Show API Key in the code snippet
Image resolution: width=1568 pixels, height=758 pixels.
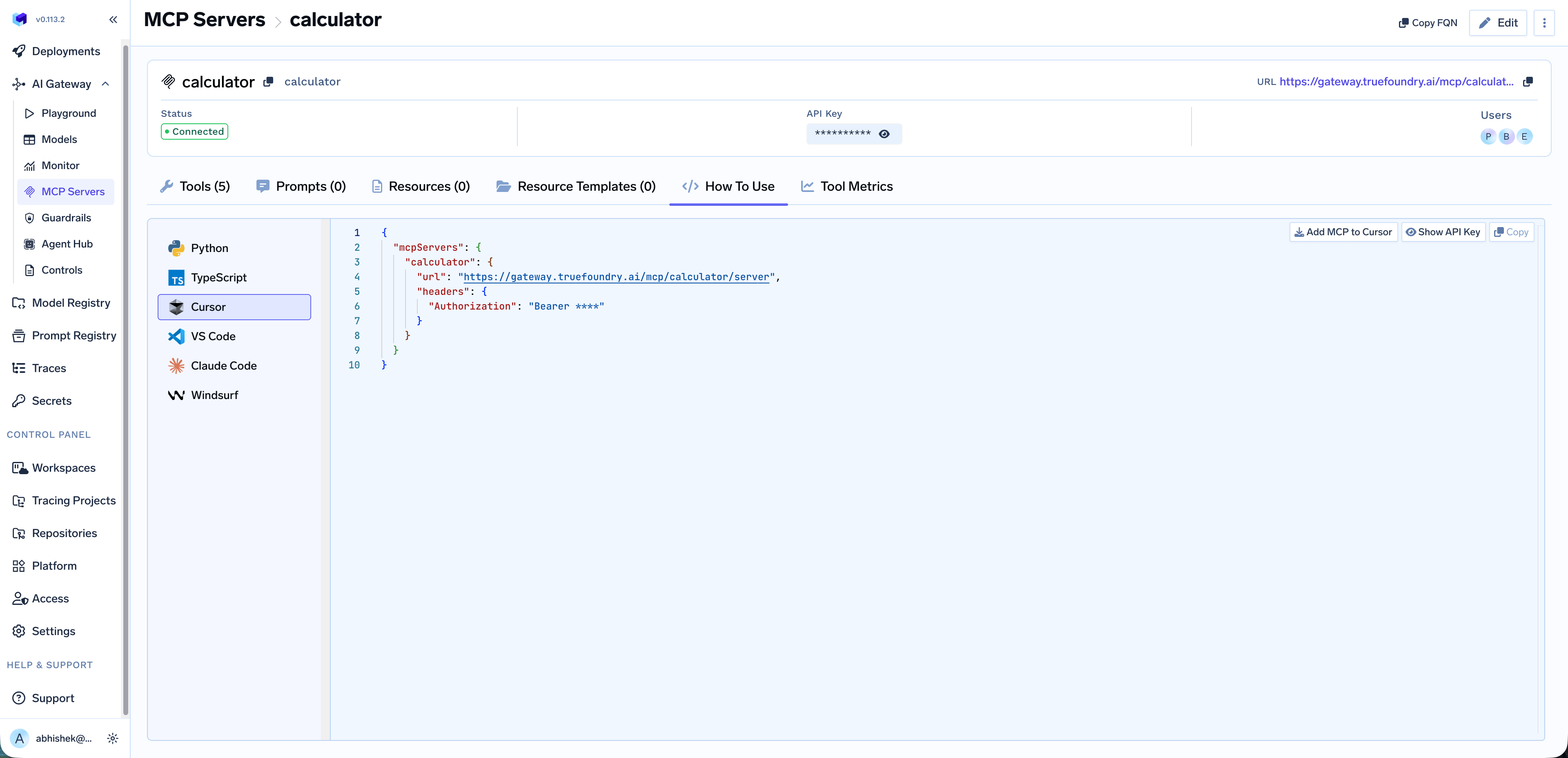click(1443, 232)
